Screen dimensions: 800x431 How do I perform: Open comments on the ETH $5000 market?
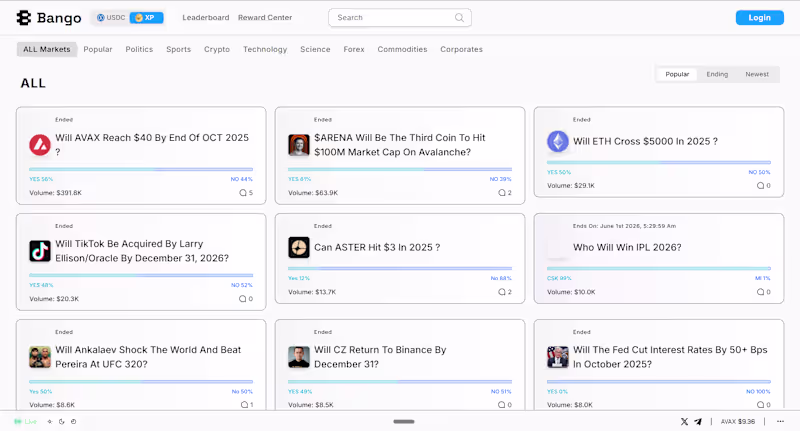tap(764, 186)
